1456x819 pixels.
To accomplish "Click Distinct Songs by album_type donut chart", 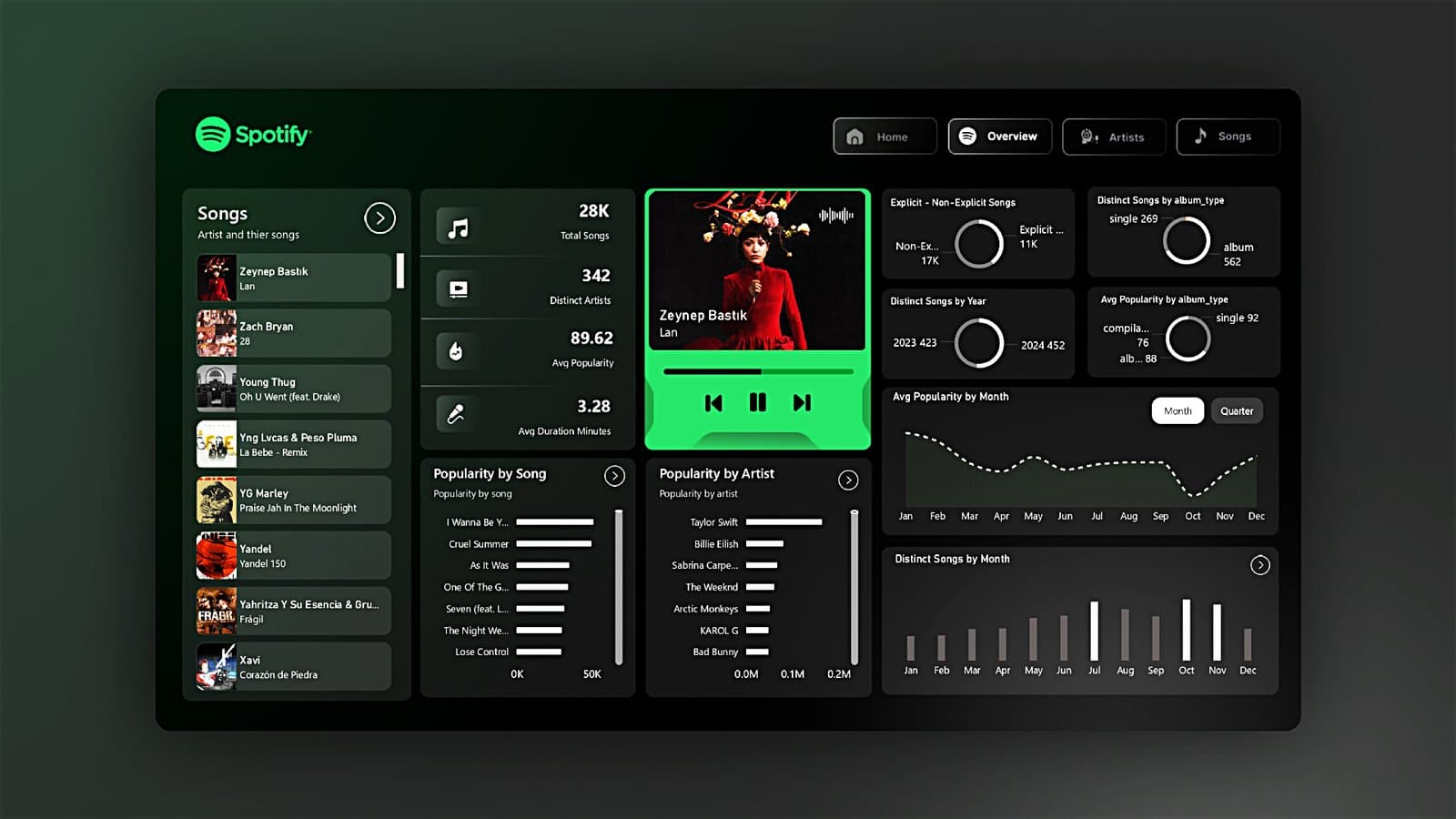I will pyautogui.click(x=1187, y=240).
